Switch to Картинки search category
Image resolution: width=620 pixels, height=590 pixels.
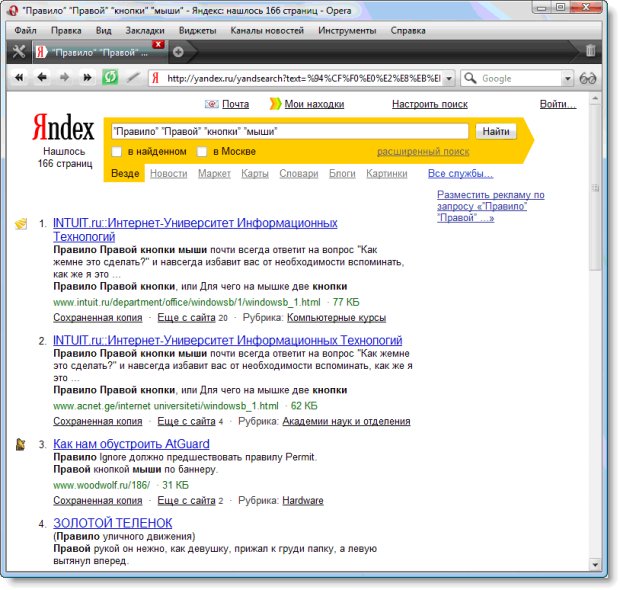pos(387,174)
